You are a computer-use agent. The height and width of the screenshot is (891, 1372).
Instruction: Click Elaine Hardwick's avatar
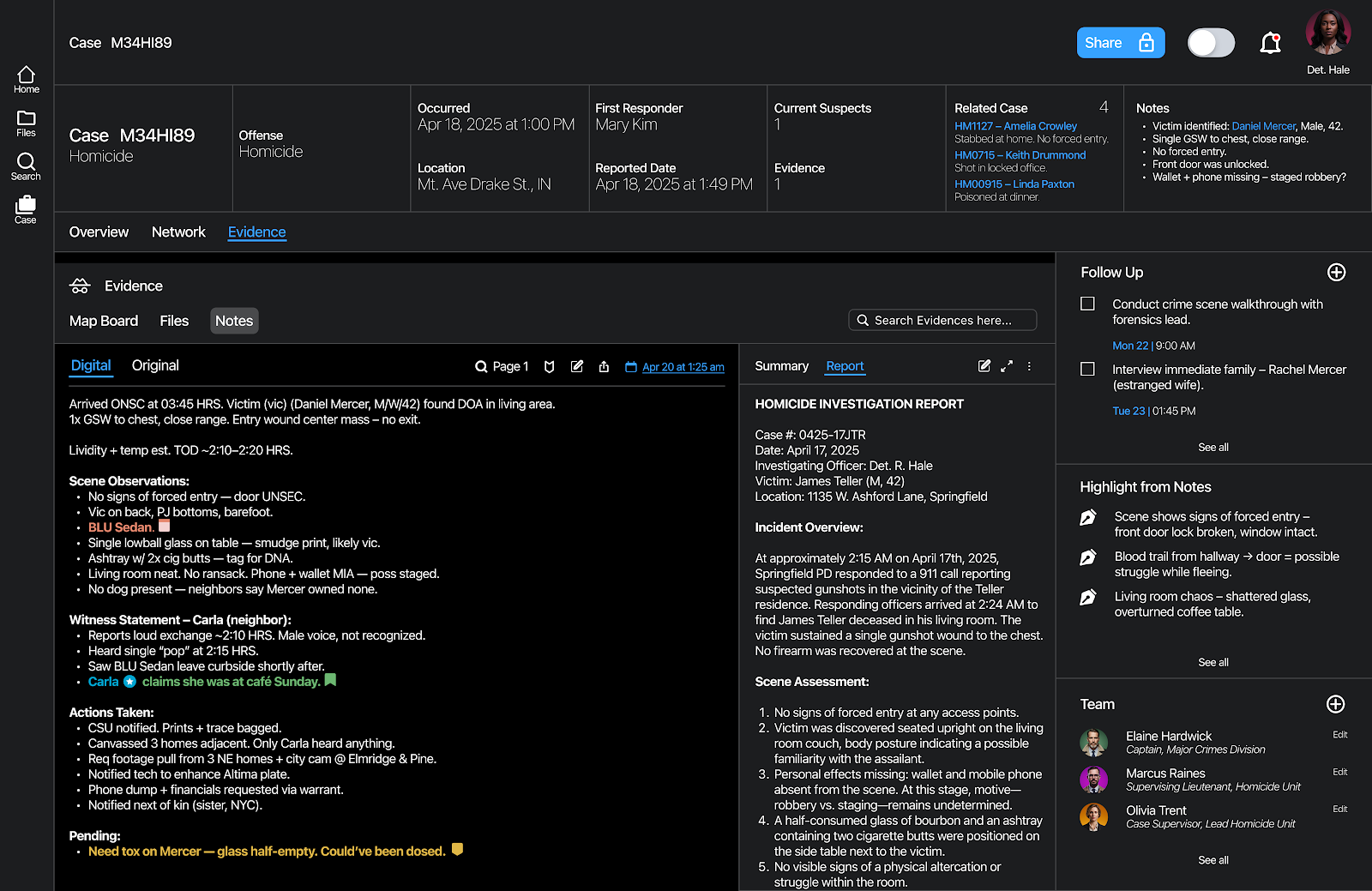pos(1093,743)
